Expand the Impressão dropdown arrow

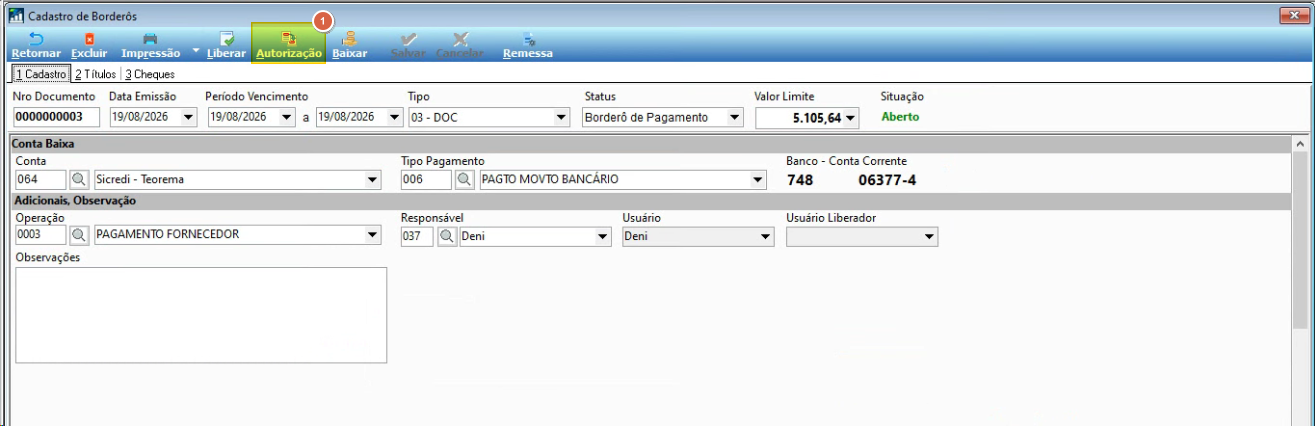196,49
